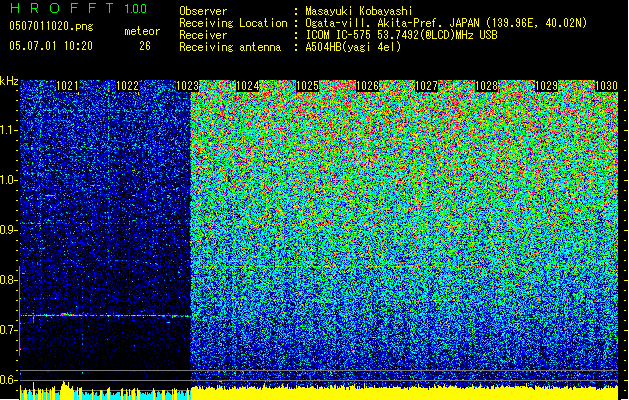629x400 pixels.
Task: Click the 0.6 frequency axis label
Action: pos(9,380)
